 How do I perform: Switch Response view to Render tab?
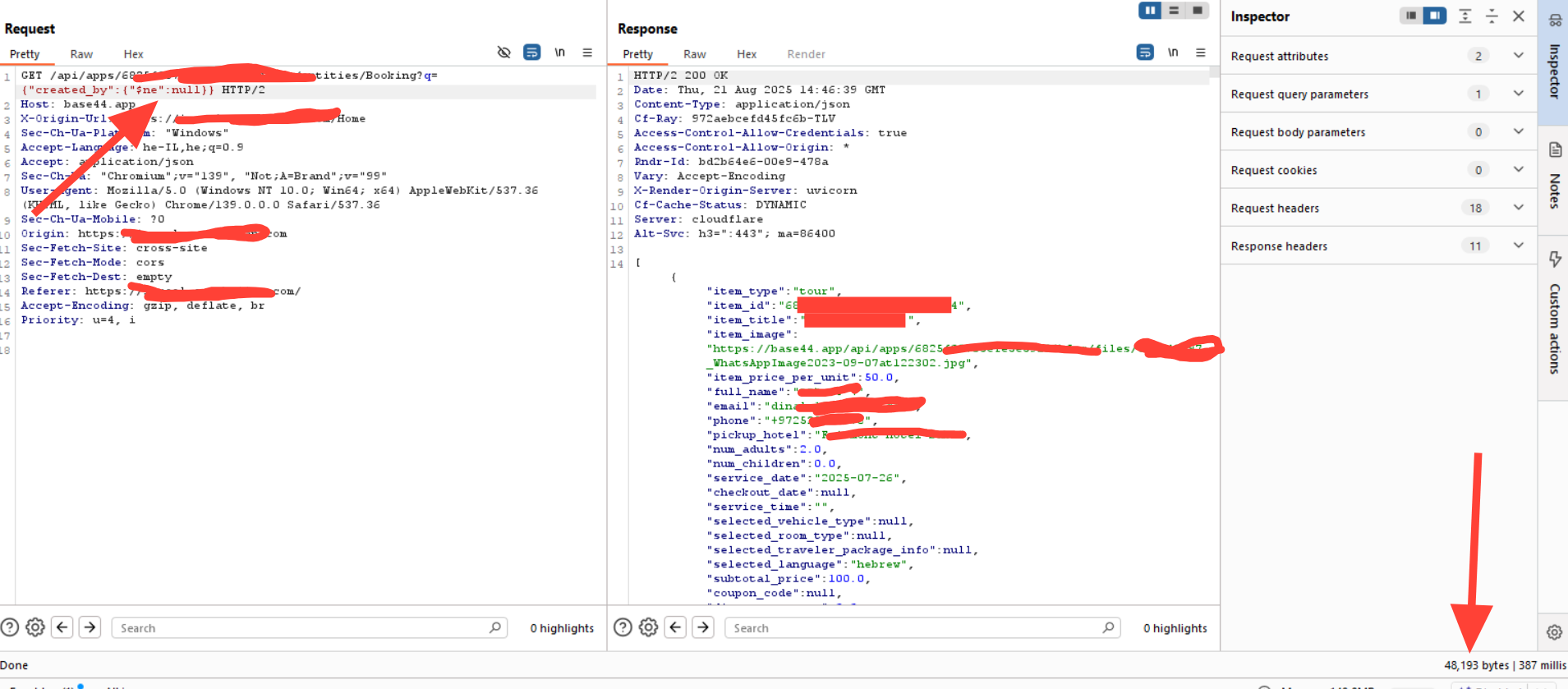(806, 54)
